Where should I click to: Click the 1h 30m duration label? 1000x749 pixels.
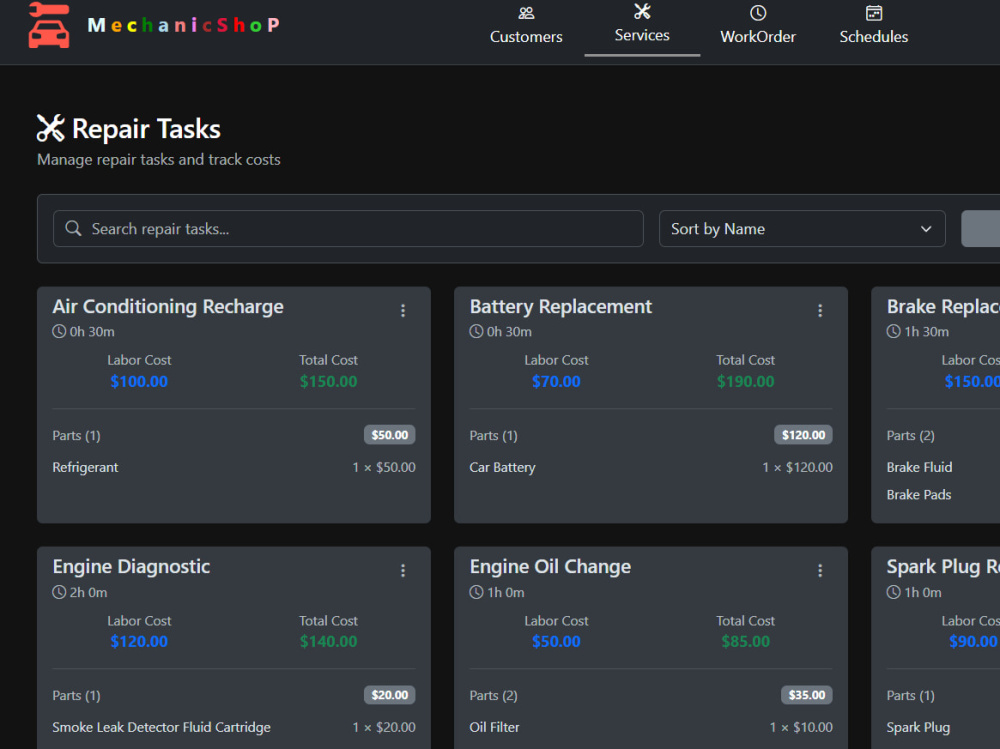pos(927,332)
